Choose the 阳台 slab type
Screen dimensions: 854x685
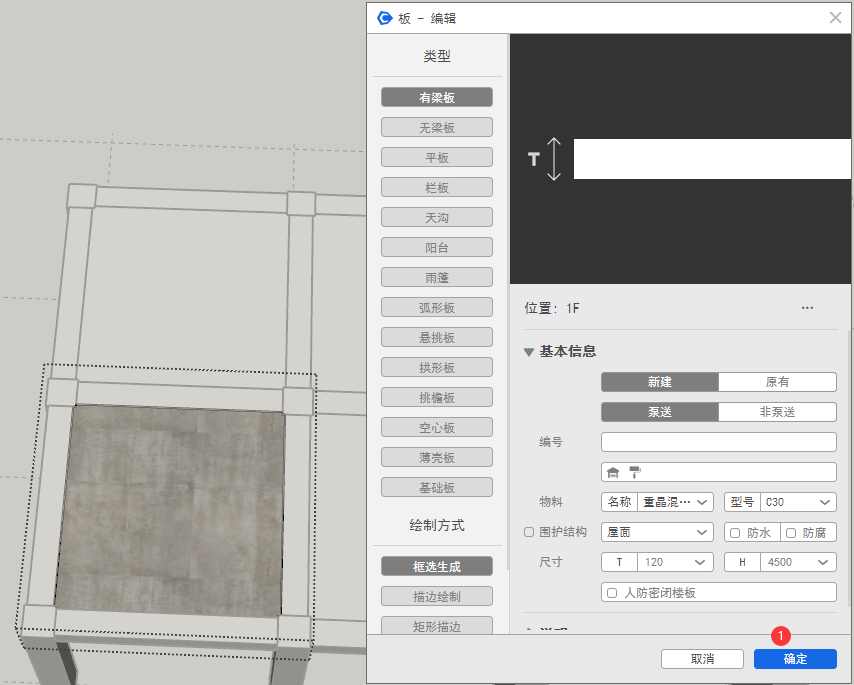pyautogui.click(x=436, y=247)
